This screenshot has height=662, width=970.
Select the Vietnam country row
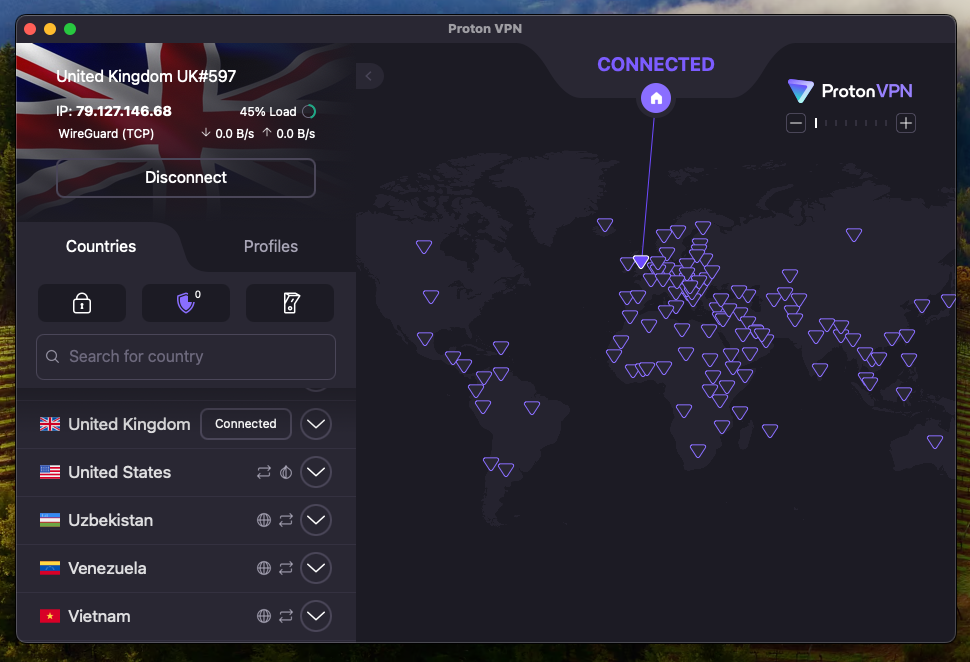[186, 616]
